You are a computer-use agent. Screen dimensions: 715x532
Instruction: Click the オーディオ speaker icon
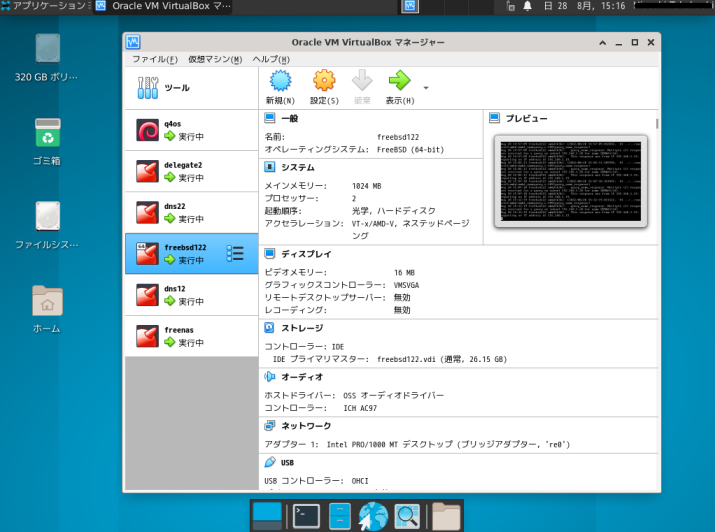point(269,377)
